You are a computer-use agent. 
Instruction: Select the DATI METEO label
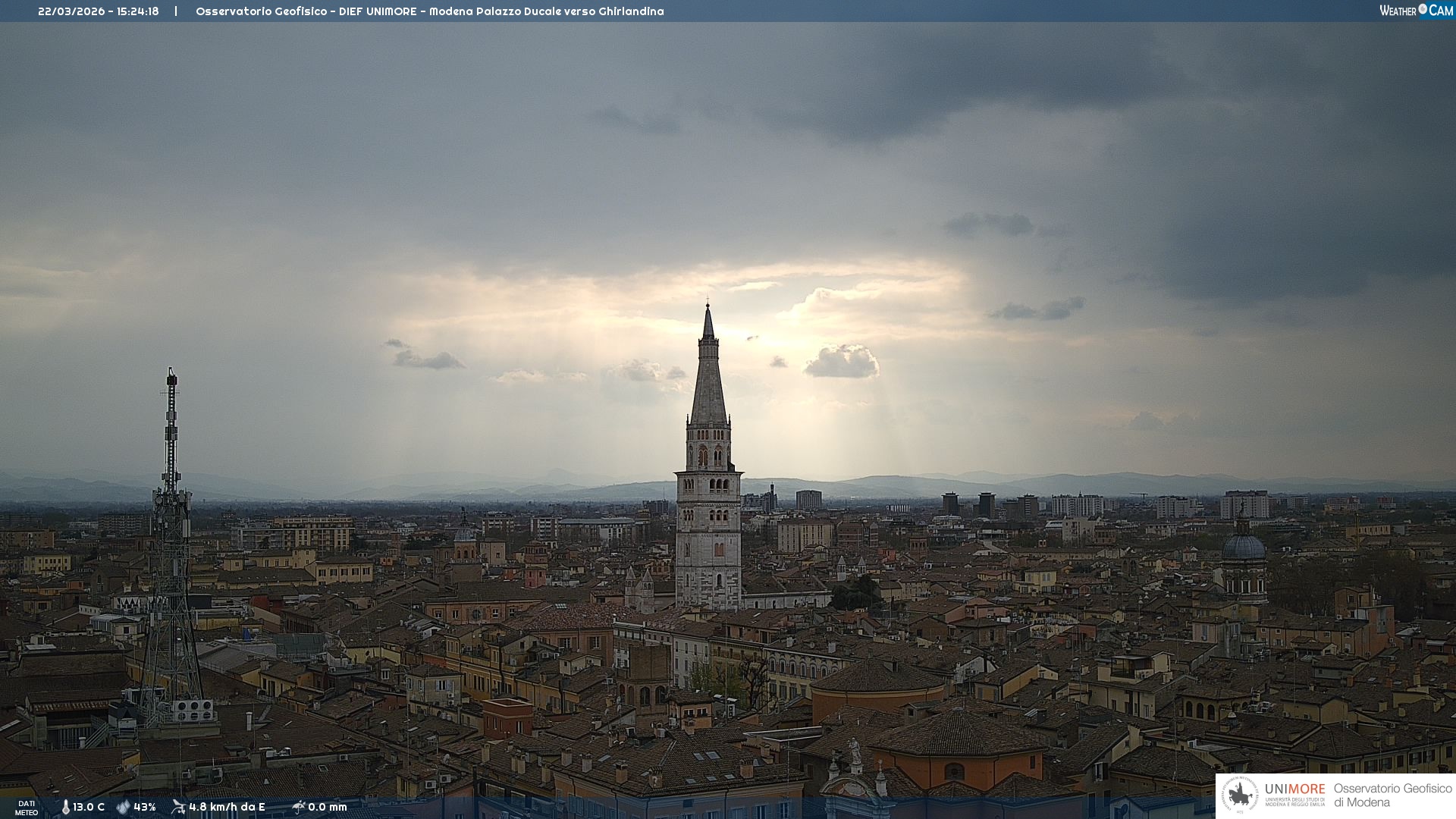[x=27, y=808]
